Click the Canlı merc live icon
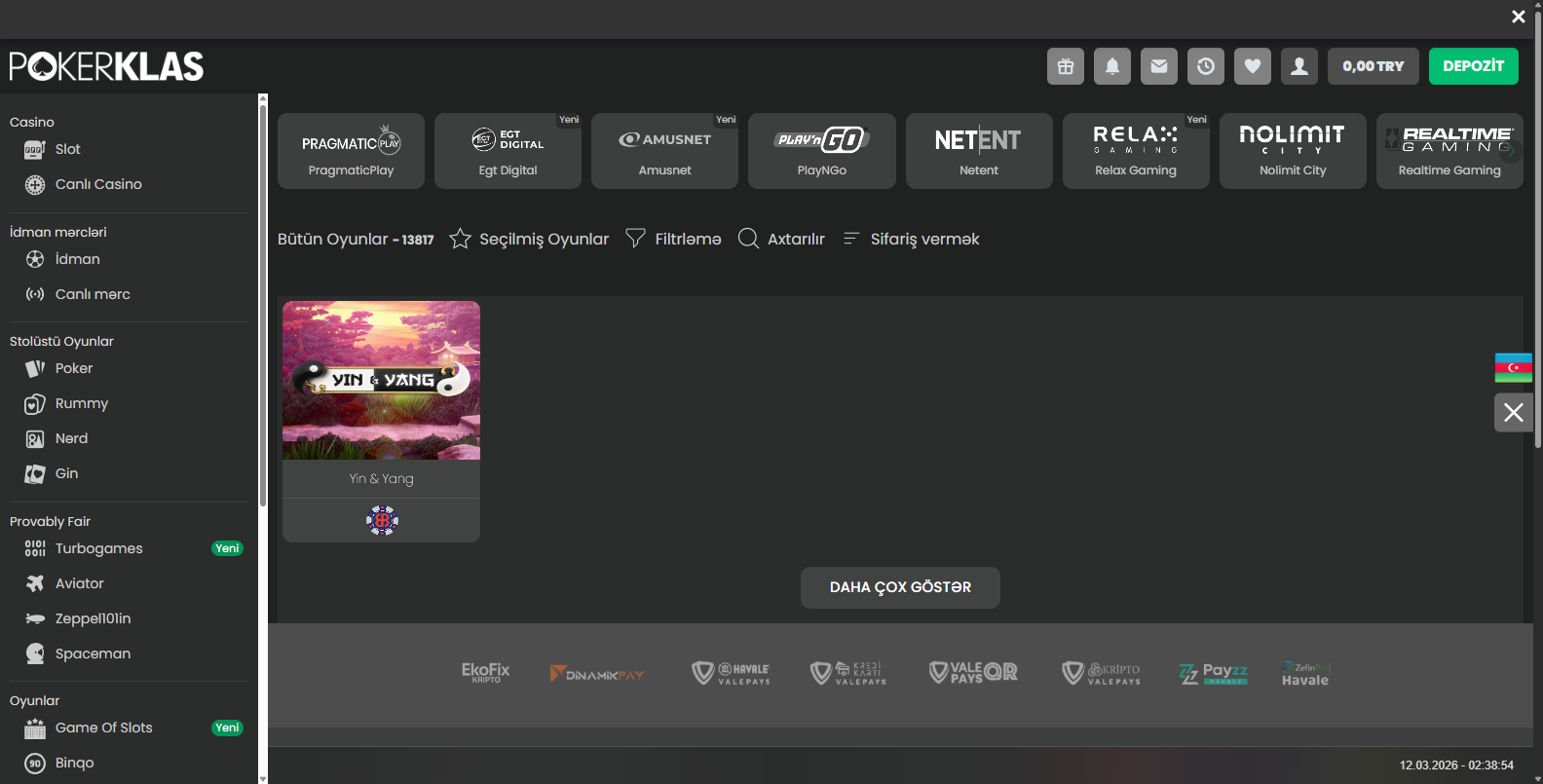Screen dimensions: 1543x784 point(35,294)
